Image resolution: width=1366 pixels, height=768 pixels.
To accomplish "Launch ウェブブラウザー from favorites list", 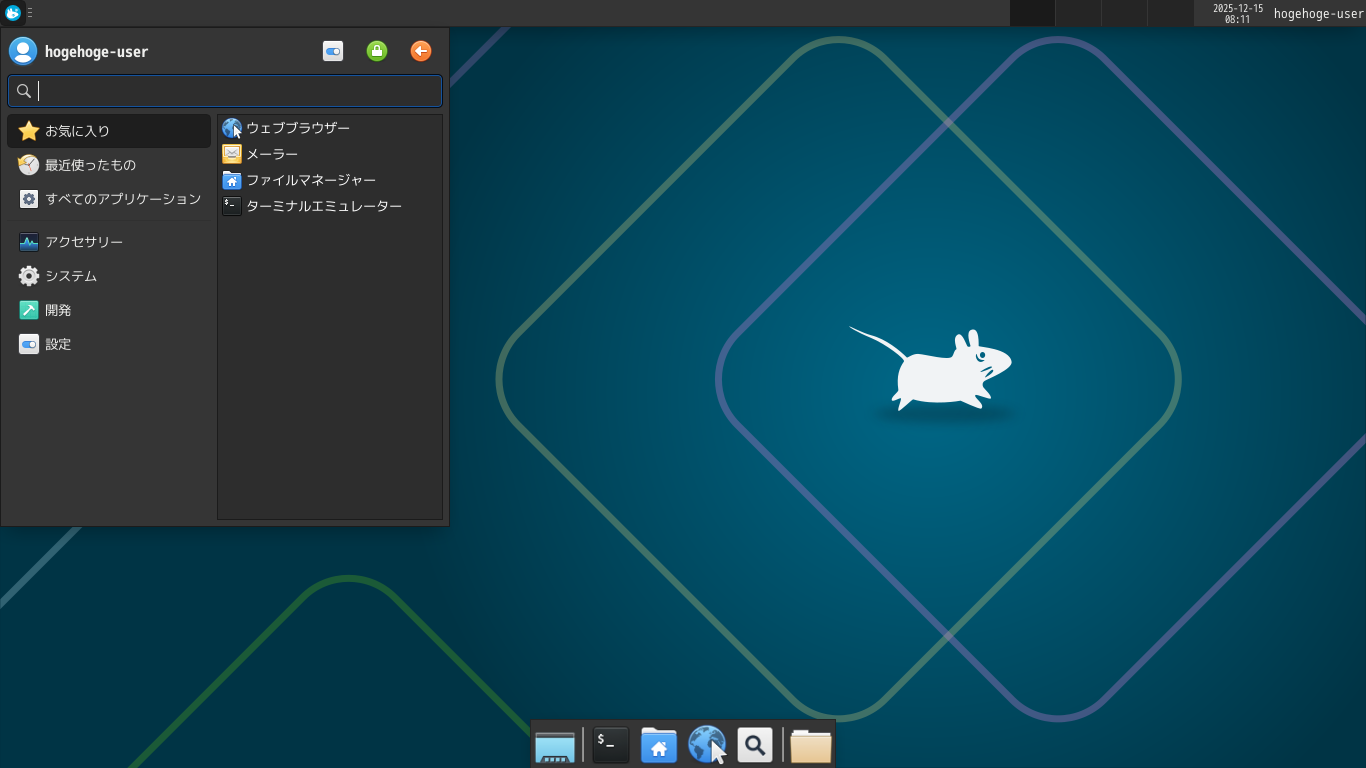I will [298, 128].
